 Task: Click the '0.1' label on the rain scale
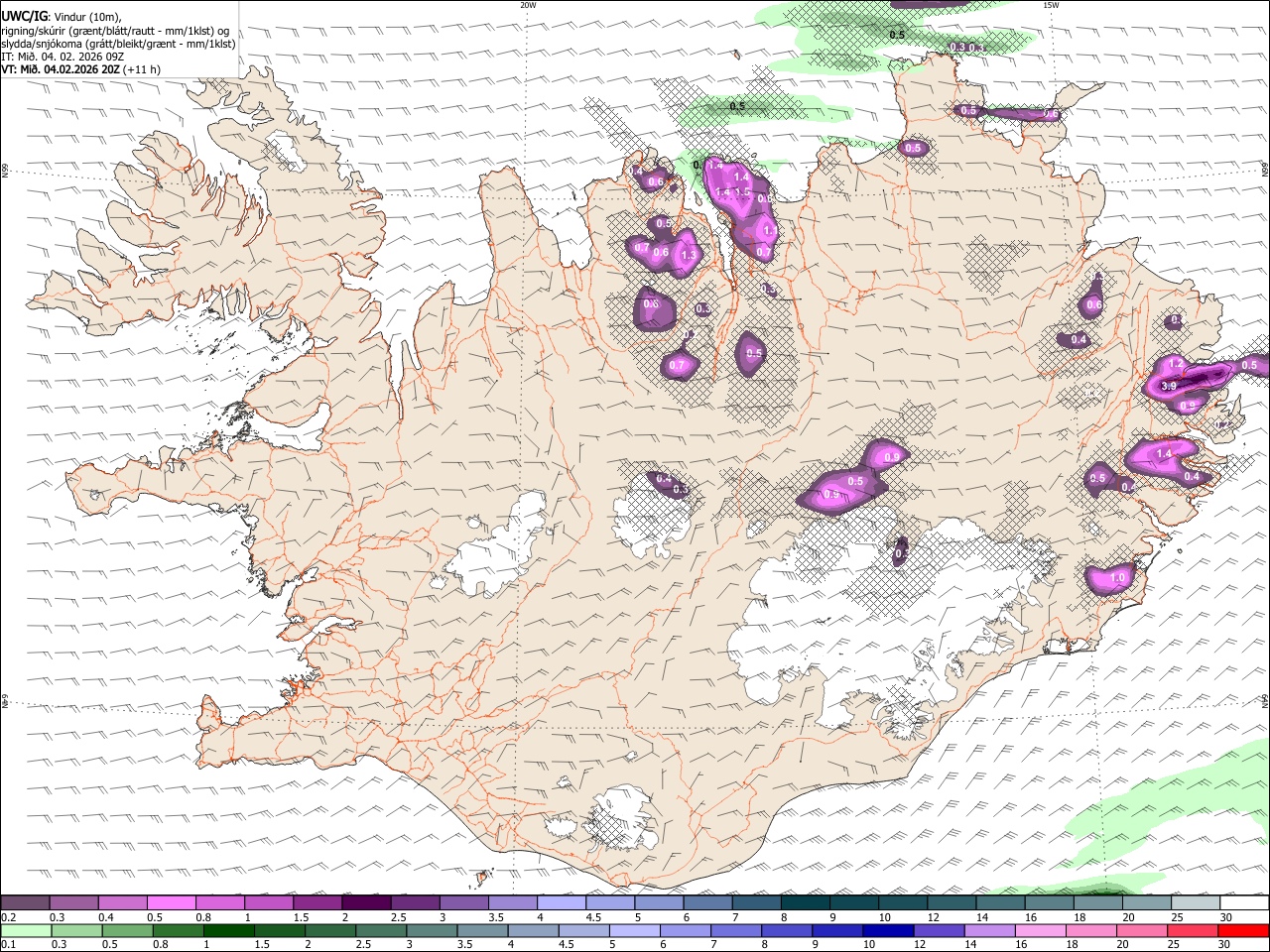click(x=9, y=945)
